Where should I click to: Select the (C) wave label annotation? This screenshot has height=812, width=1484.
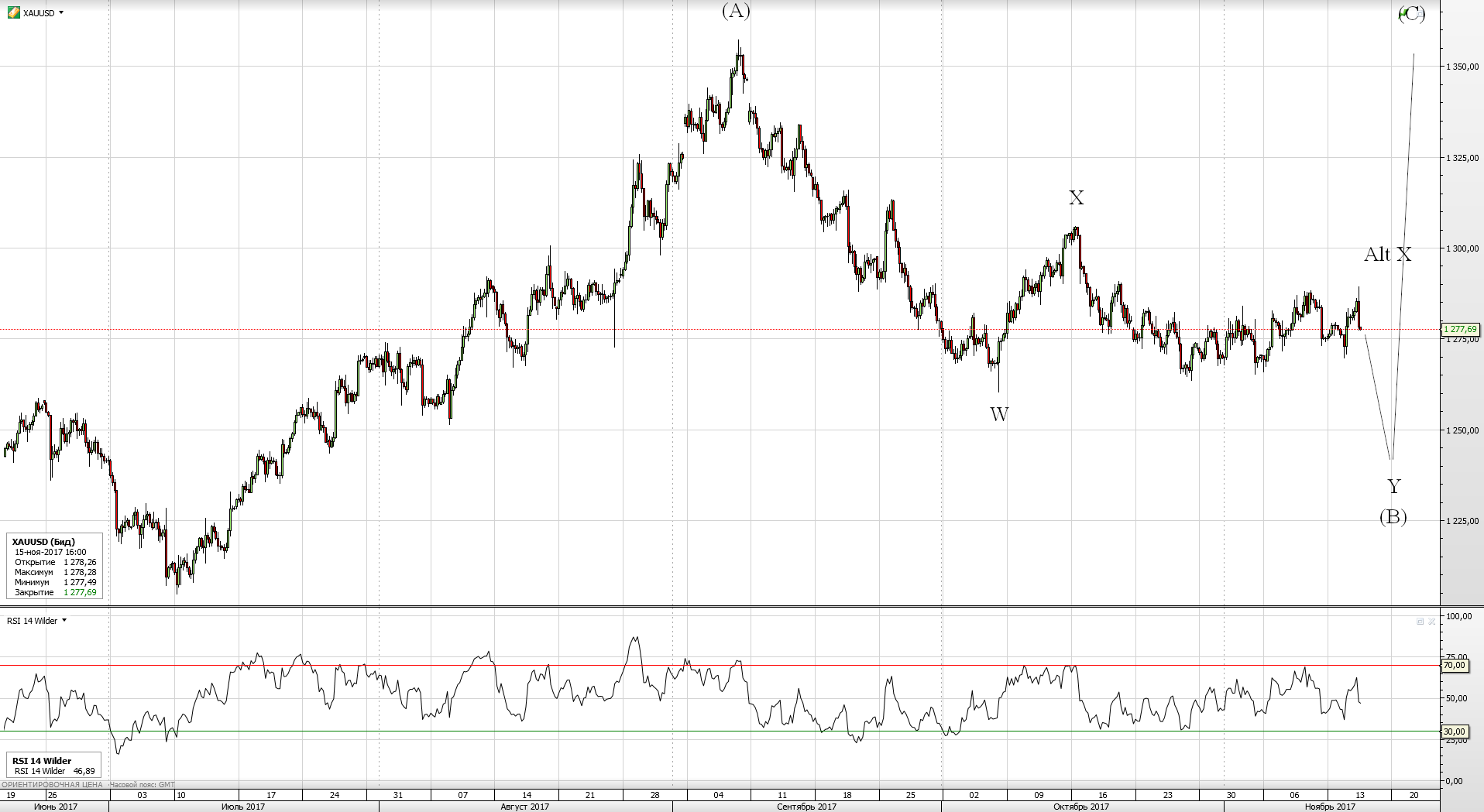point(1411,14)
